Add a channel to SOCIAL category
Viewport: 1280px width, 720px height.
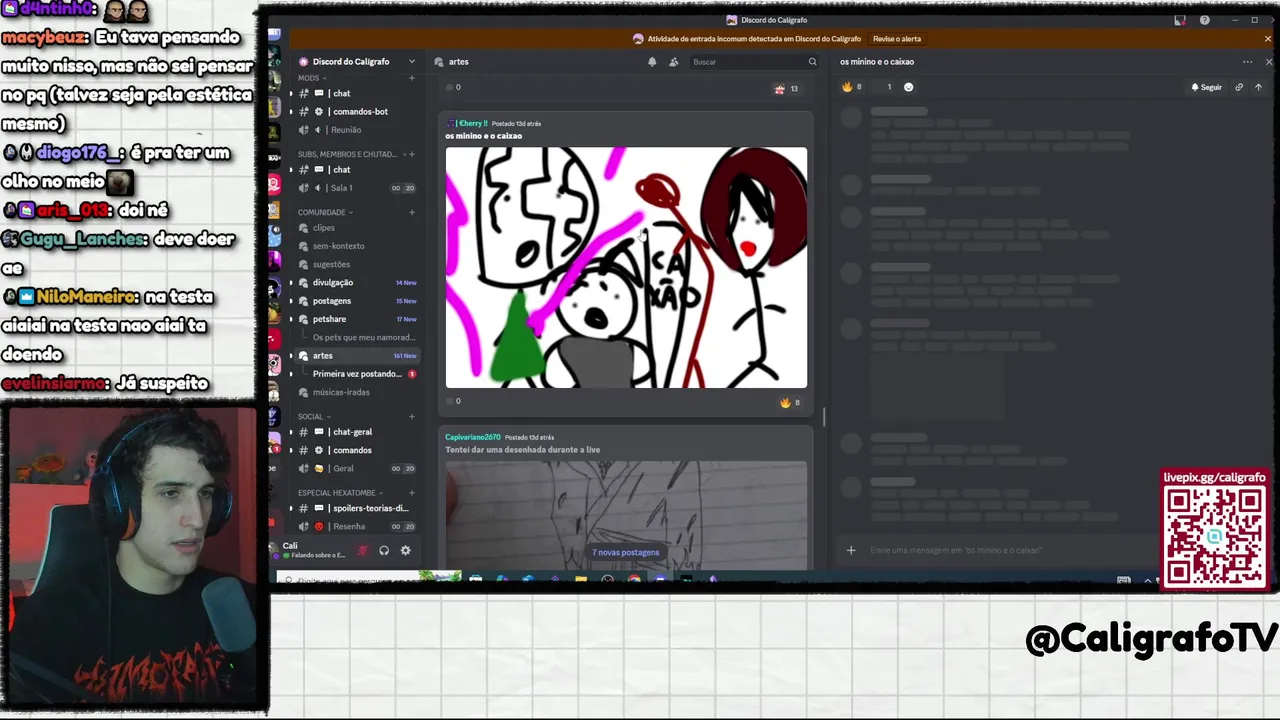(411, 416)
